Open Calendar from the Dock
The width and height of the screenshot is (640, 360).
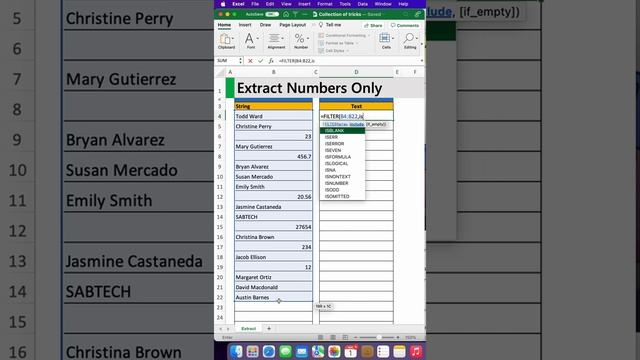click(x=350, y=351)
